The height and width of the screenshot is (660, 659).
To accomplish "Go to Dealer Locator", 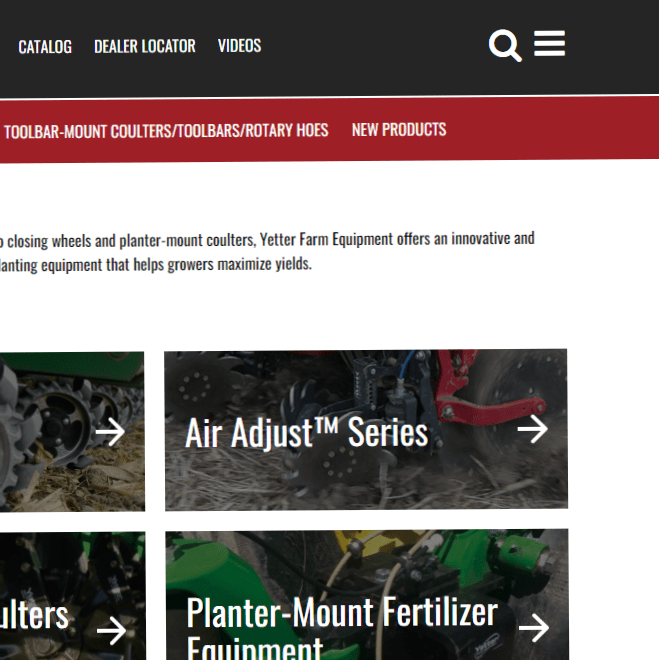I will 145,46.
